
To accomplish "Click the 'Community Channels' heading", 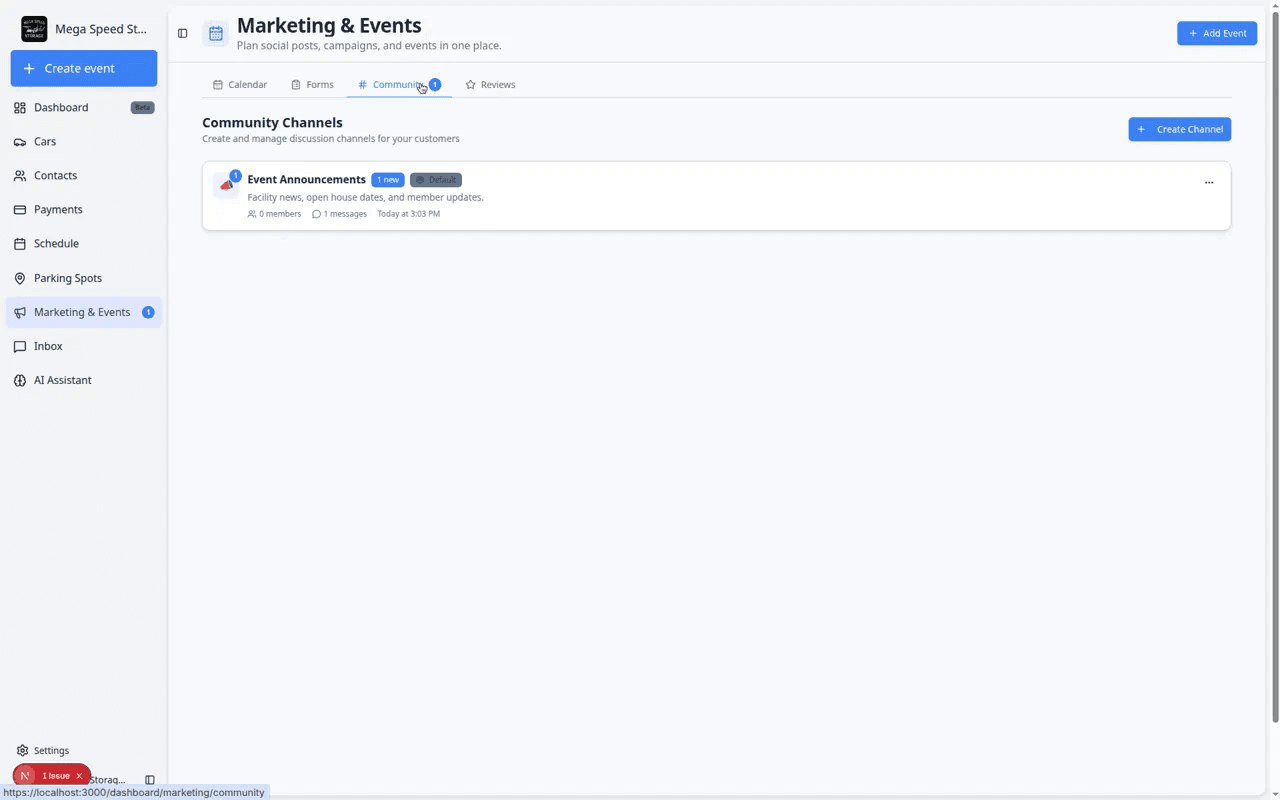I will tap(272, 123).
